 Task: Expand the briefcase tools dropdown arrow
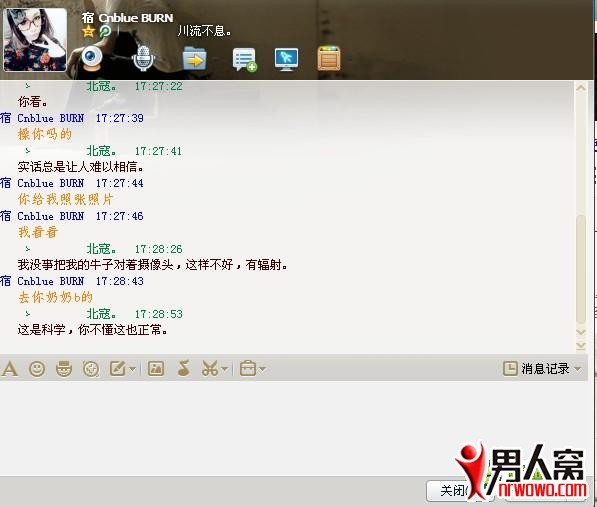tap(262, 369)
